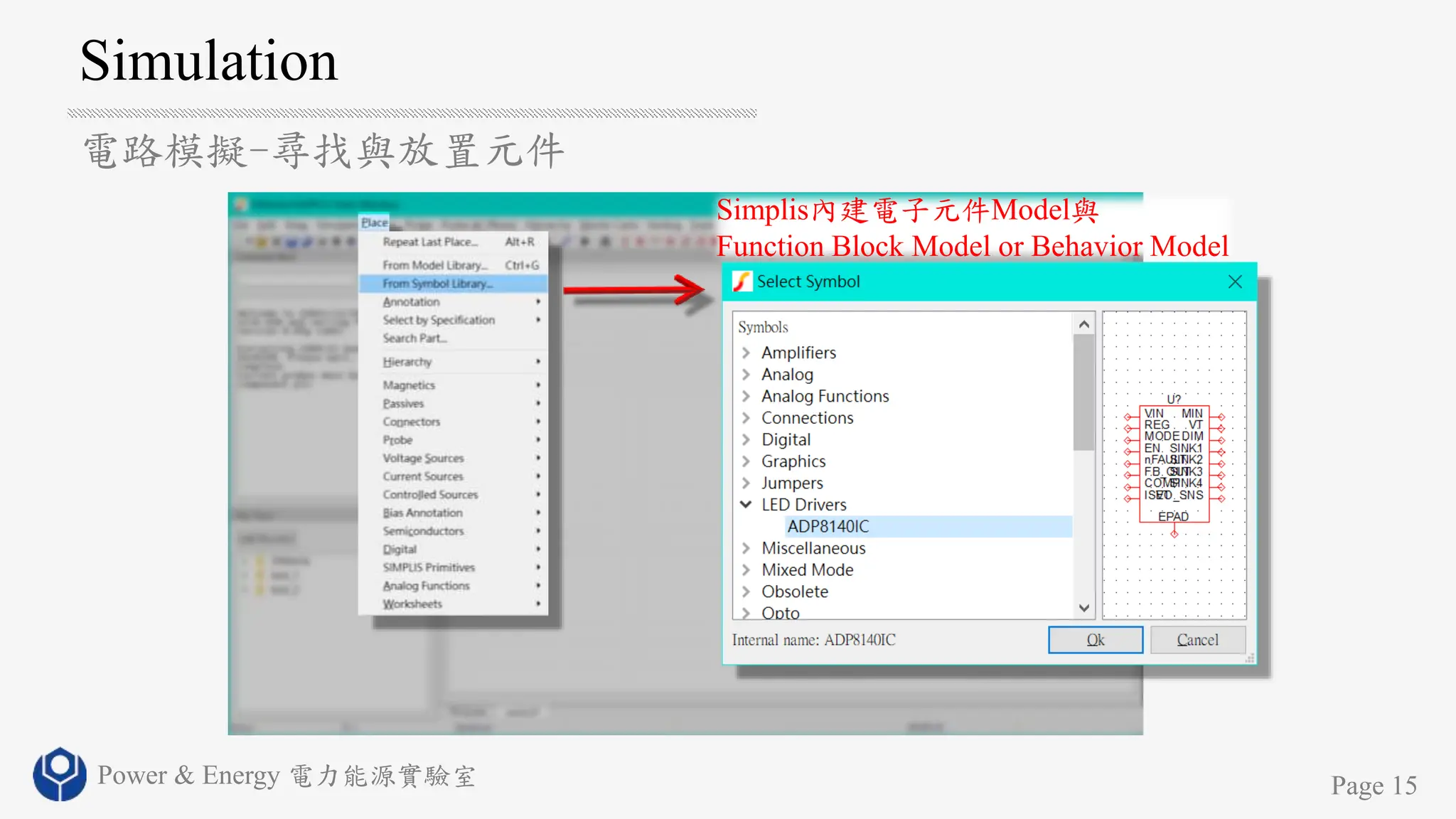Select the ADP8140IC symbol
1456x819 pixels.
[x=828, y=527]
